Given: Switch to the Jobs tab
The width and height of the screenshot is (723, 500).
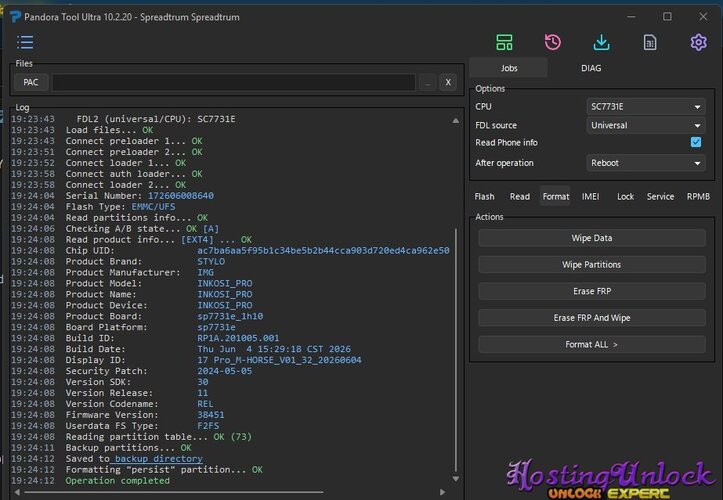Looking at the screenshot, I should pyautogui.click(x=509, y=68).
